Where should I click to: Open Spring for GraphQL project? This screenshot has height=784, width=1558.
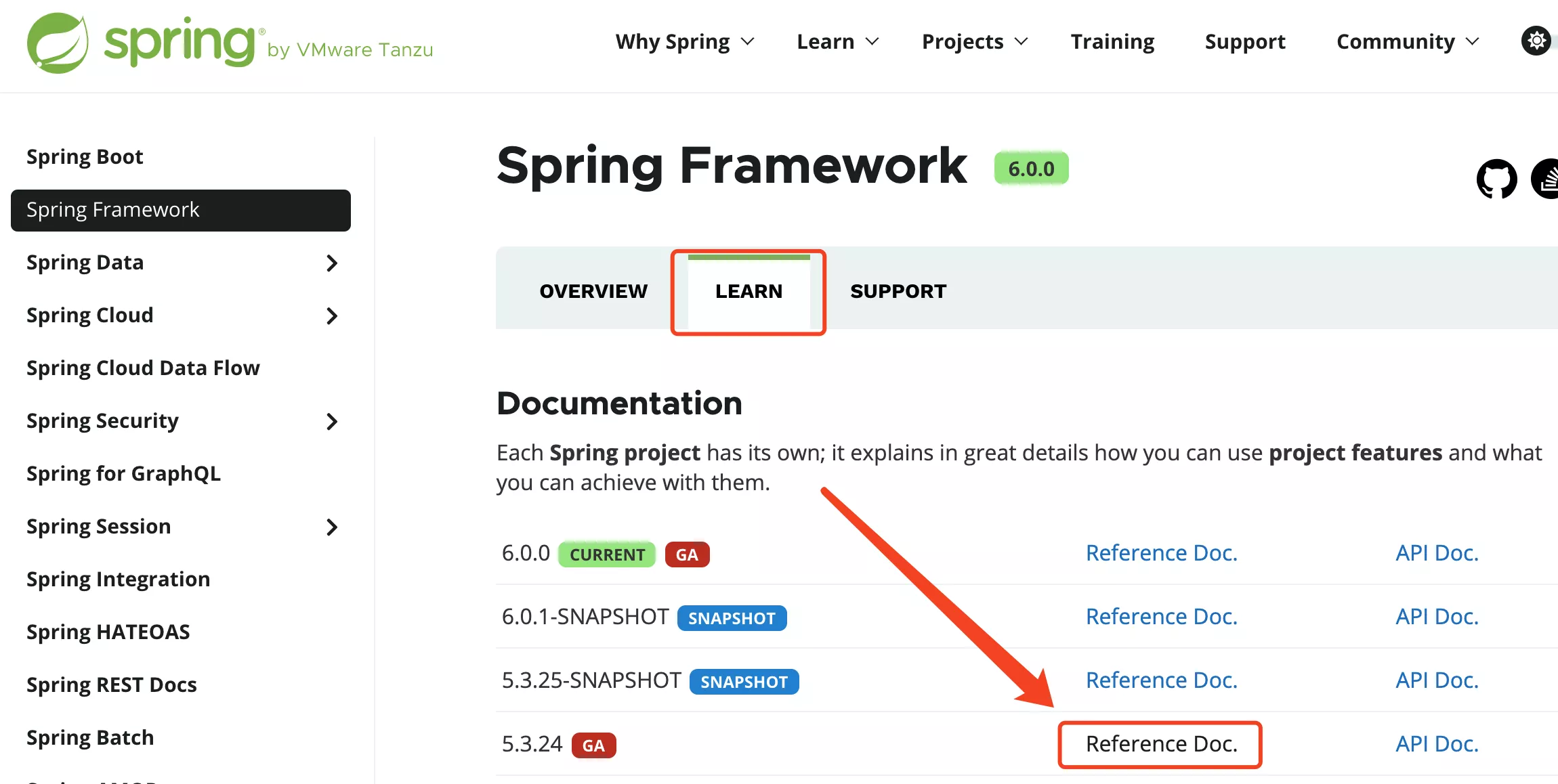click(x=123, y=474)
